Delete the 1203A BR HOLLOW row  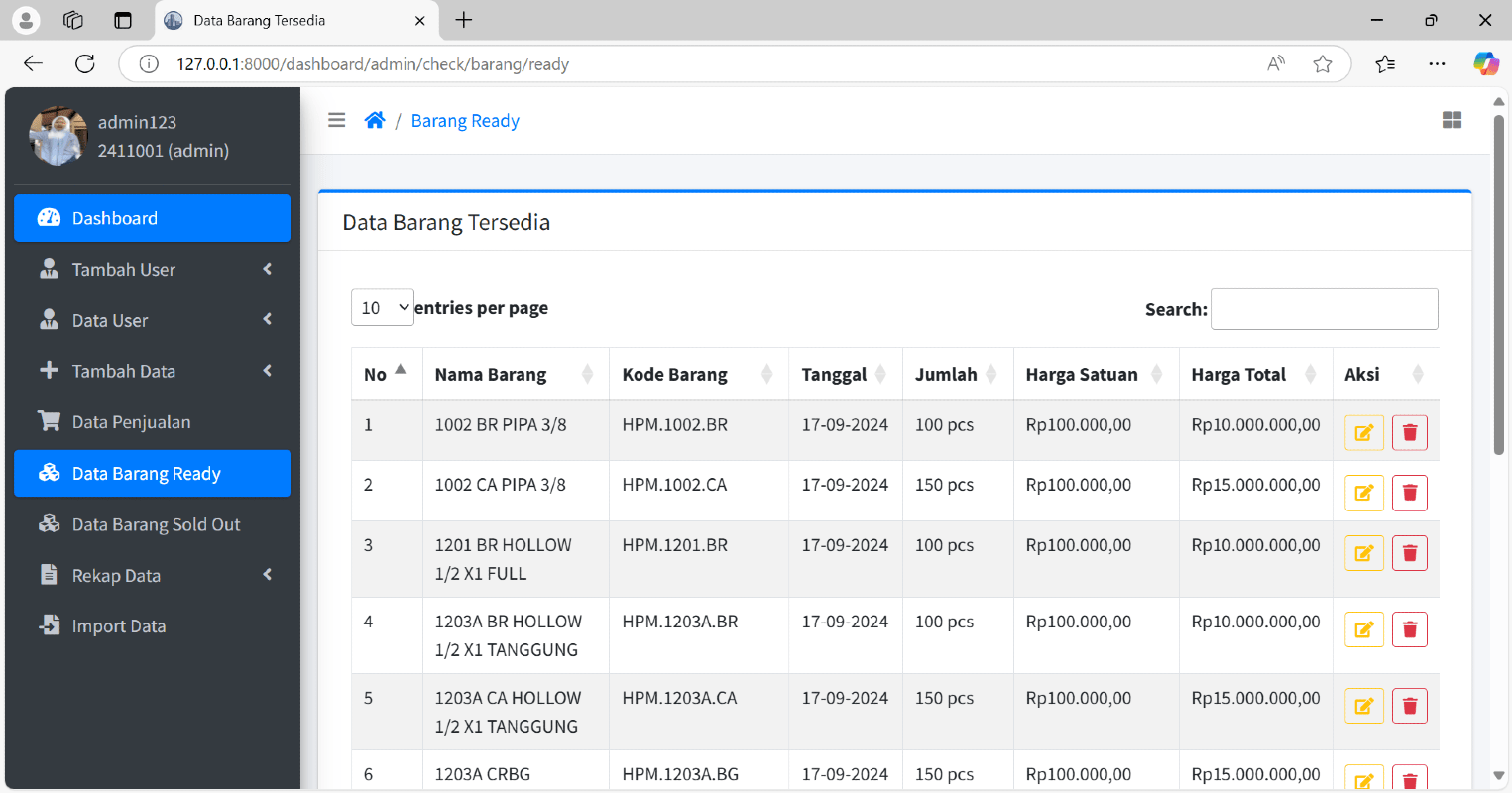[x=1410, y=629]
